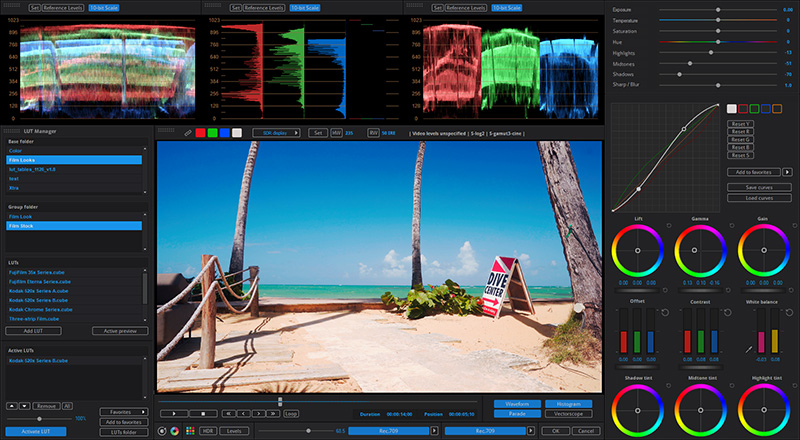Click Activate LUT button

[36, 431]
